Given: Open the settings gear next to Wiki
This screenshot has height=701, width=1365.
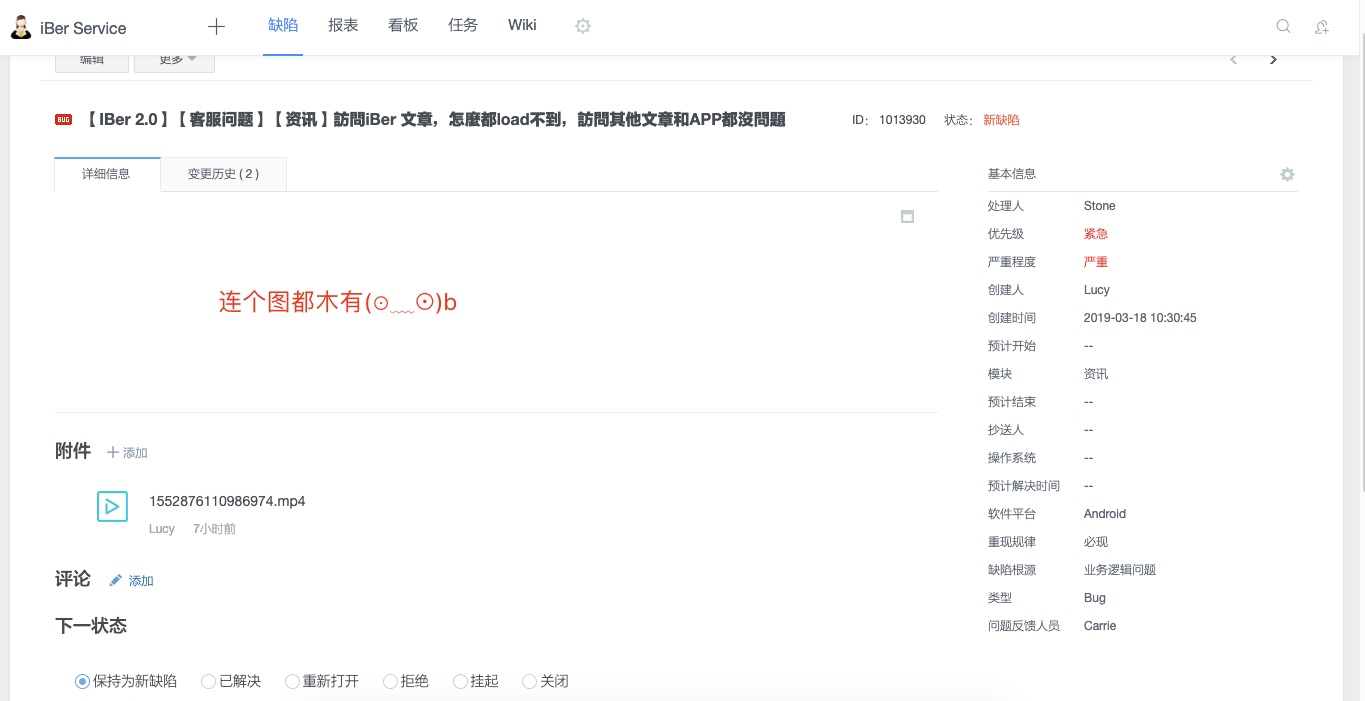Looking at the screenshot, I should pos(583,26).
